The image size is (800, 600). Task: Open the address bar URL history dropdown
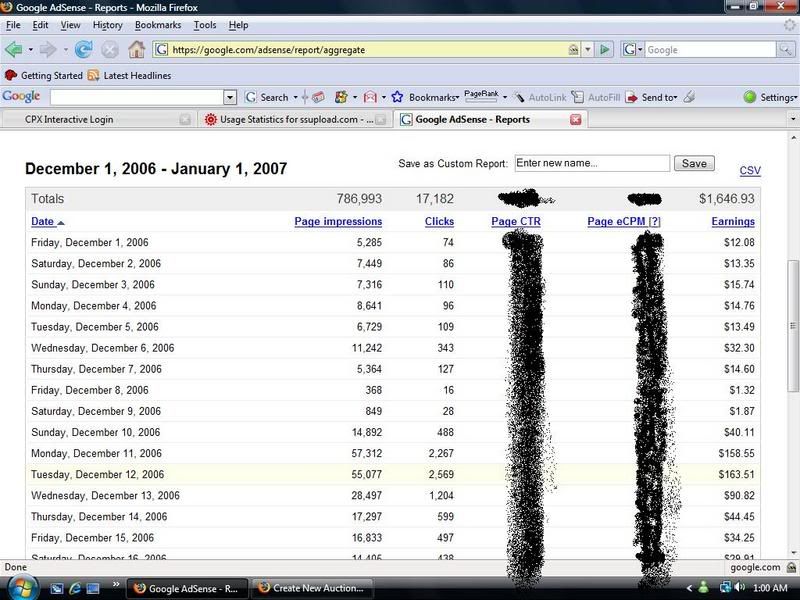[588, 49]
